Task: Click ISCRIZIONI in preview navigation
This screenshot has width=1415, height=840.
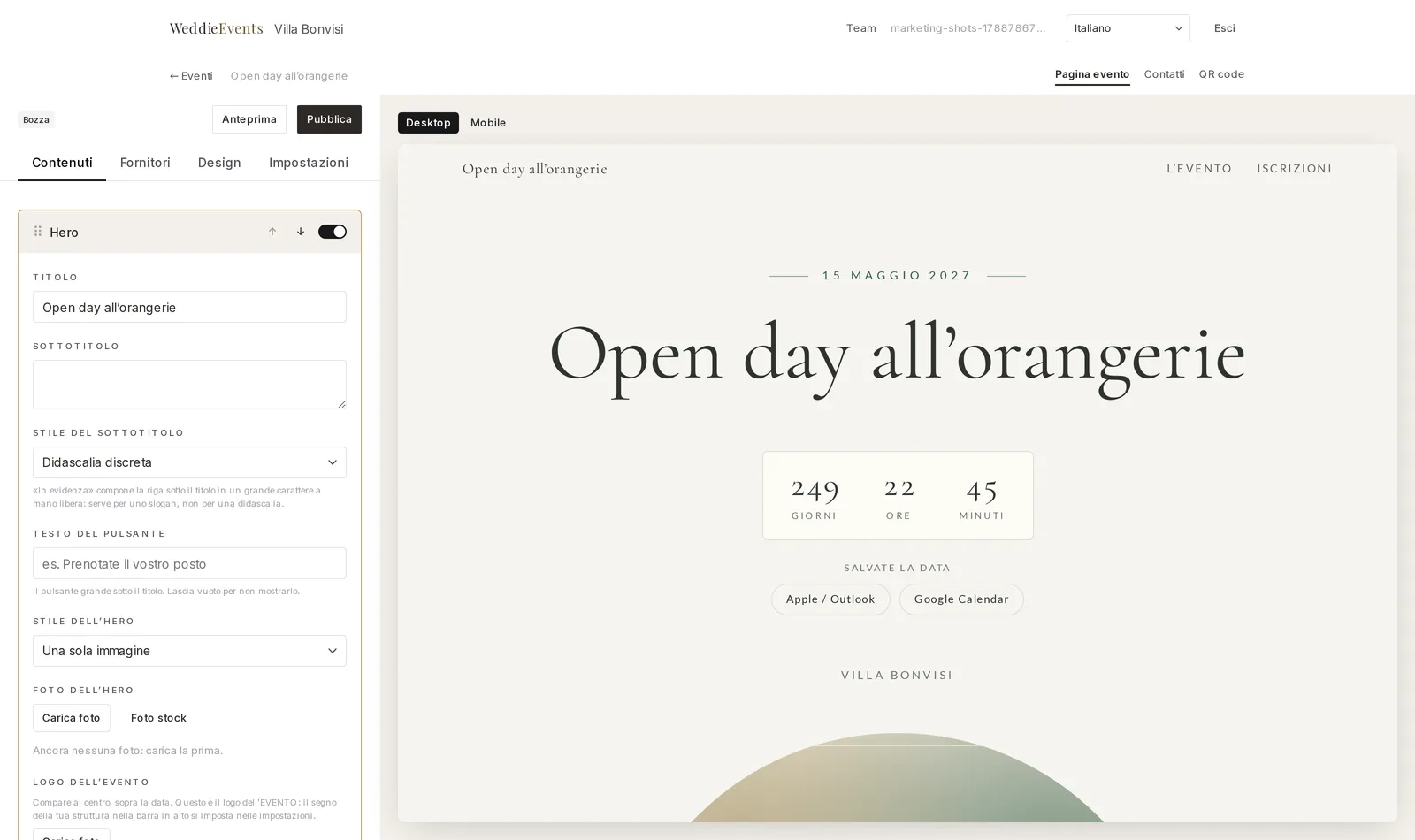Action: (1295, 168)
